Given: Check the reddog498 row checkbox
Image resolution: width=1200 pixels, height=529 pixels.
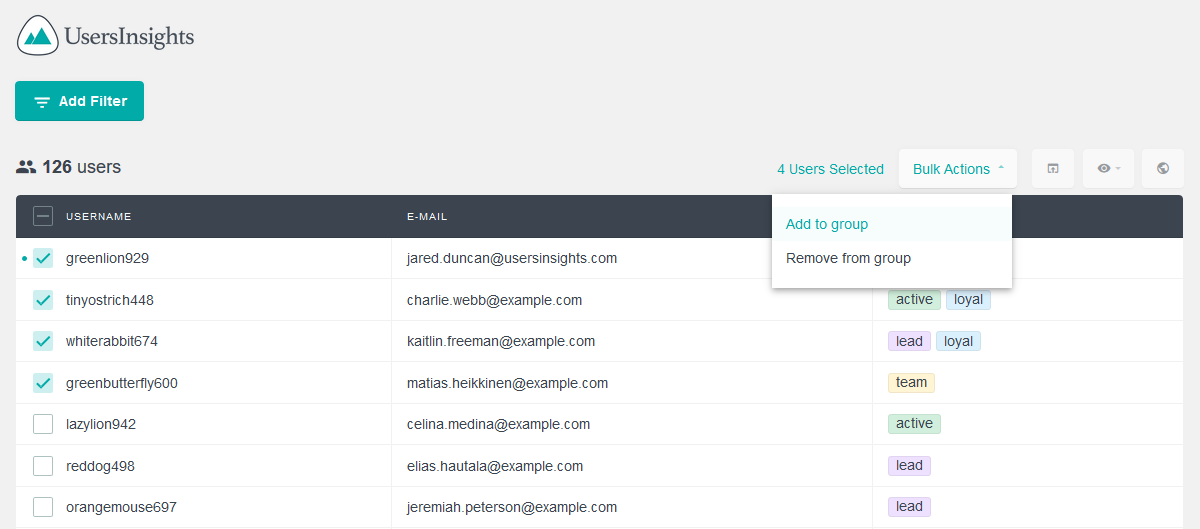Looking at the screenshot, I should point(43,466).
